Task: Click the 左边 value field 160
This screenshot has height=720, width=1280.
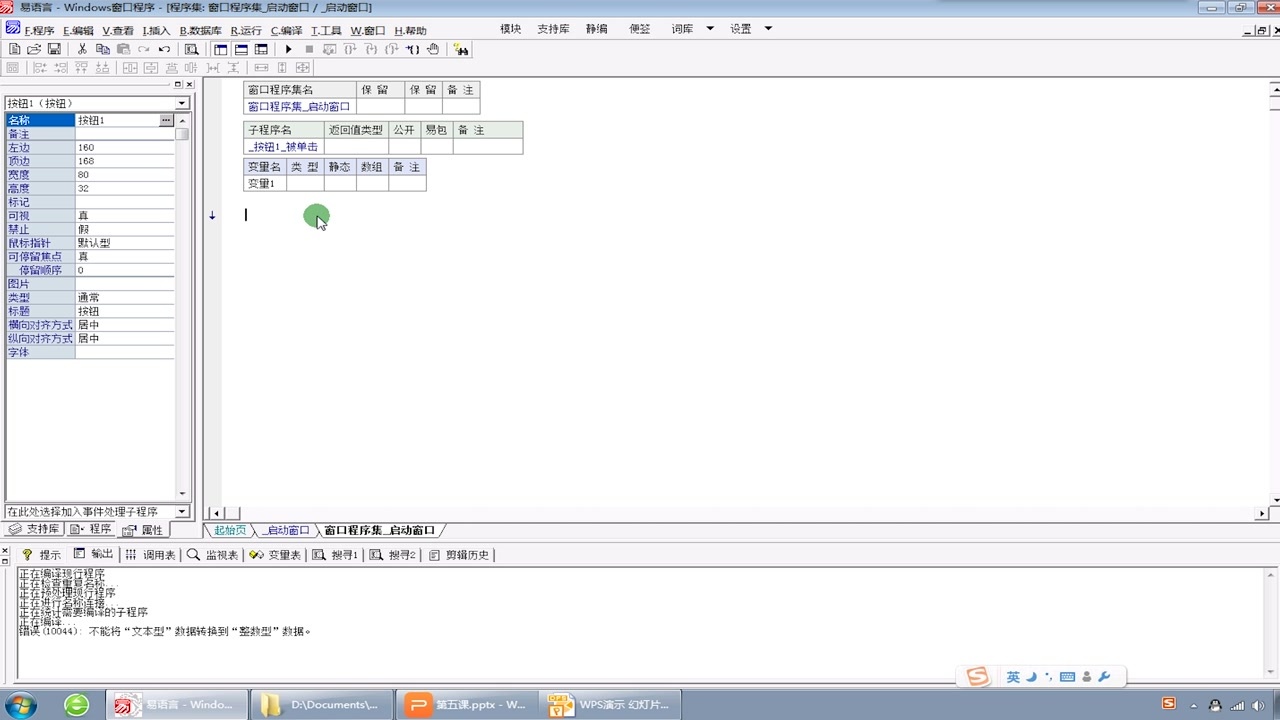Action: (125, 147)
